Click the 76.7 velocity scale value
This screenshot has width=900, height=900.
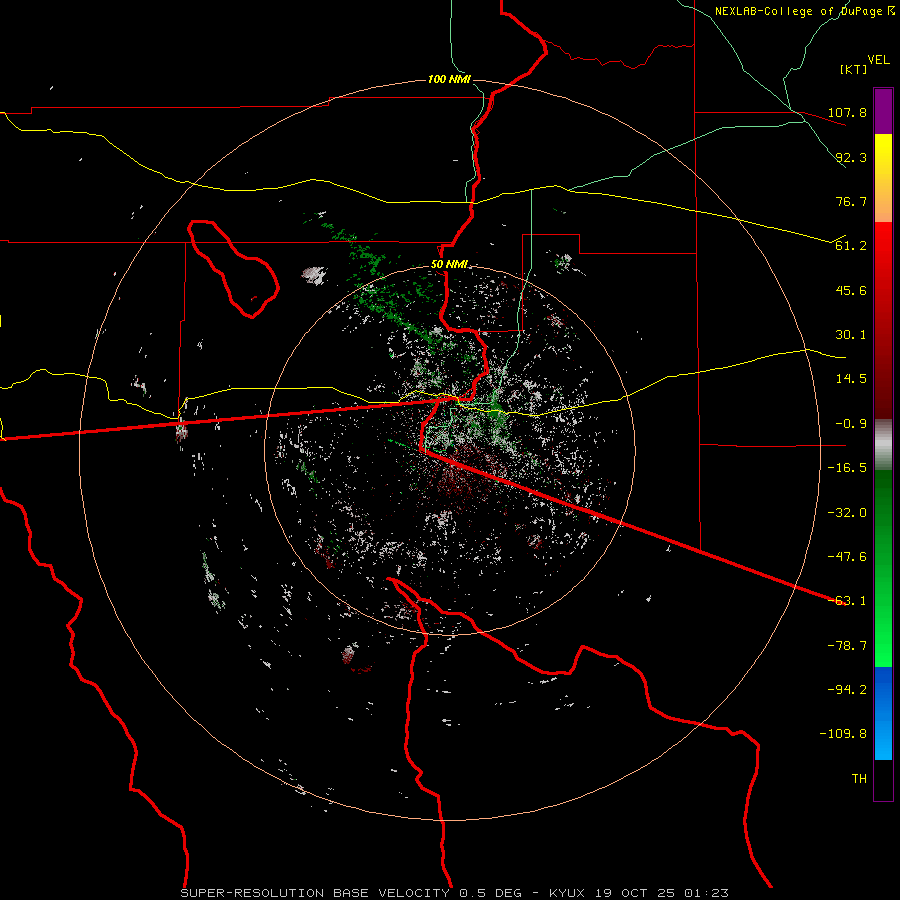coord(851,201)
